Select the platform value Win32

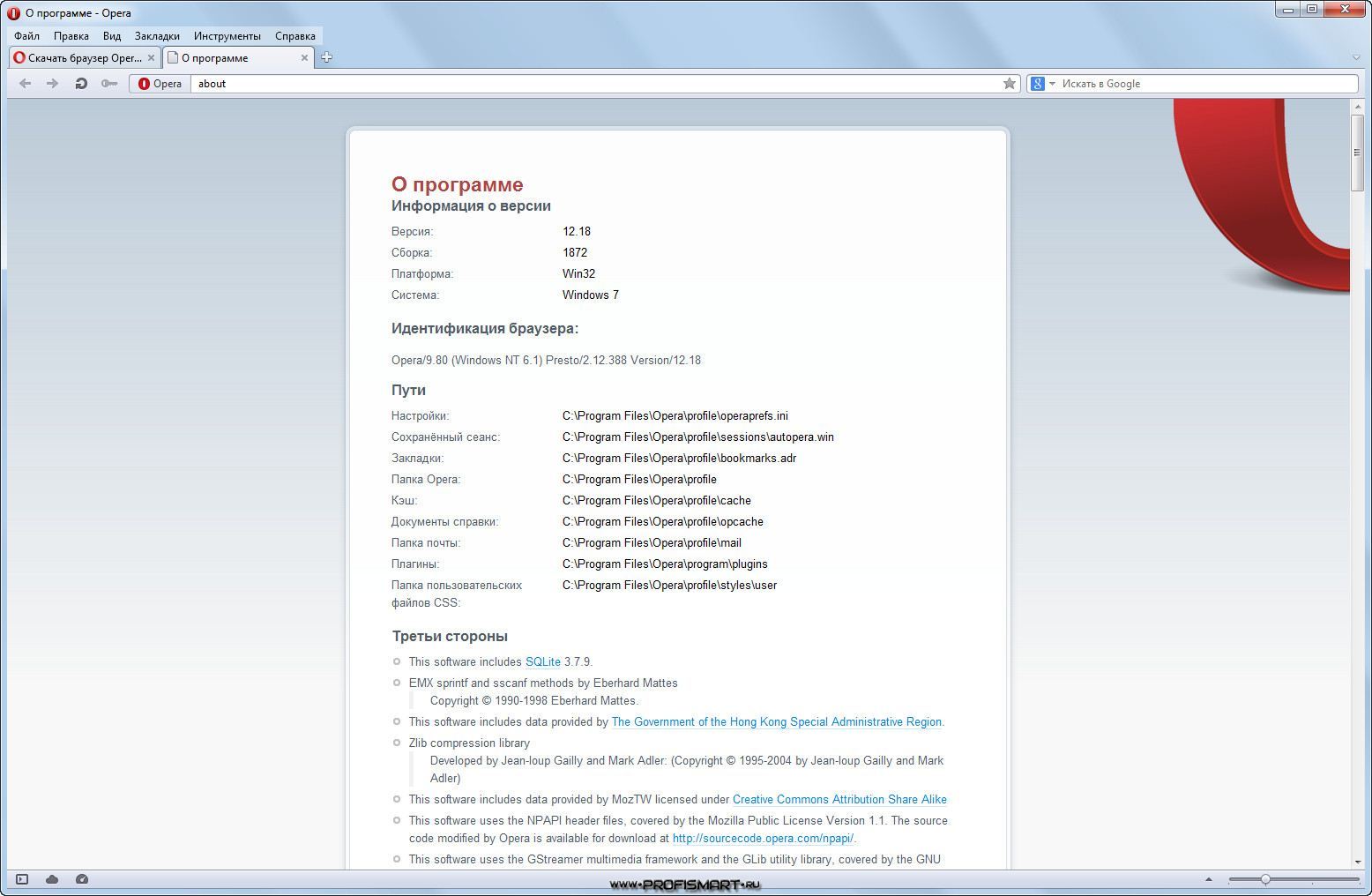[x=579, y=274]
